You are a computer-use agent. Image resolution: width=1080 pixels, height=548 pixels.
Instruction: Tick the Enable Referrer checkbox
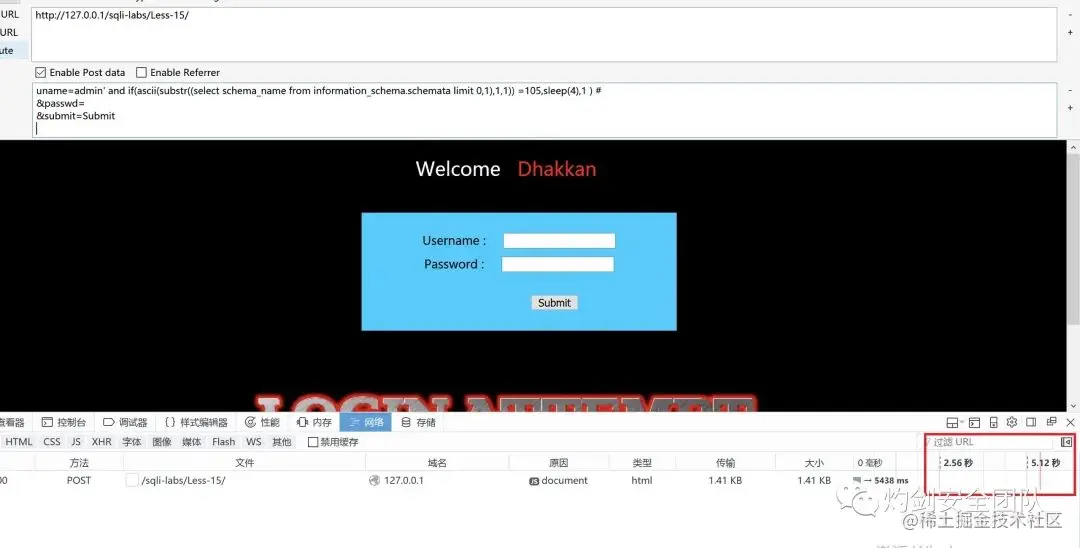pyautogui.click(x=141, y=72)
